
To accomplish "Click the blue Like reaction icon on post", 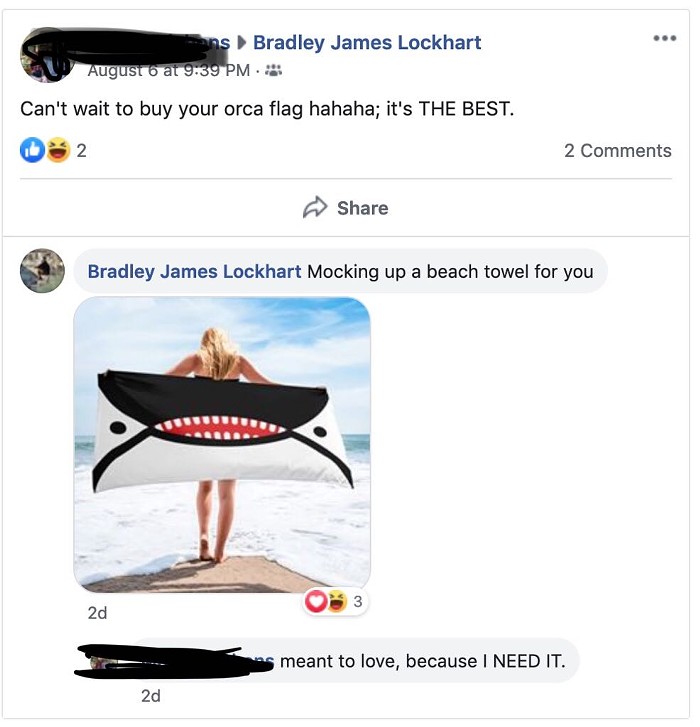I will pos(32,150).
